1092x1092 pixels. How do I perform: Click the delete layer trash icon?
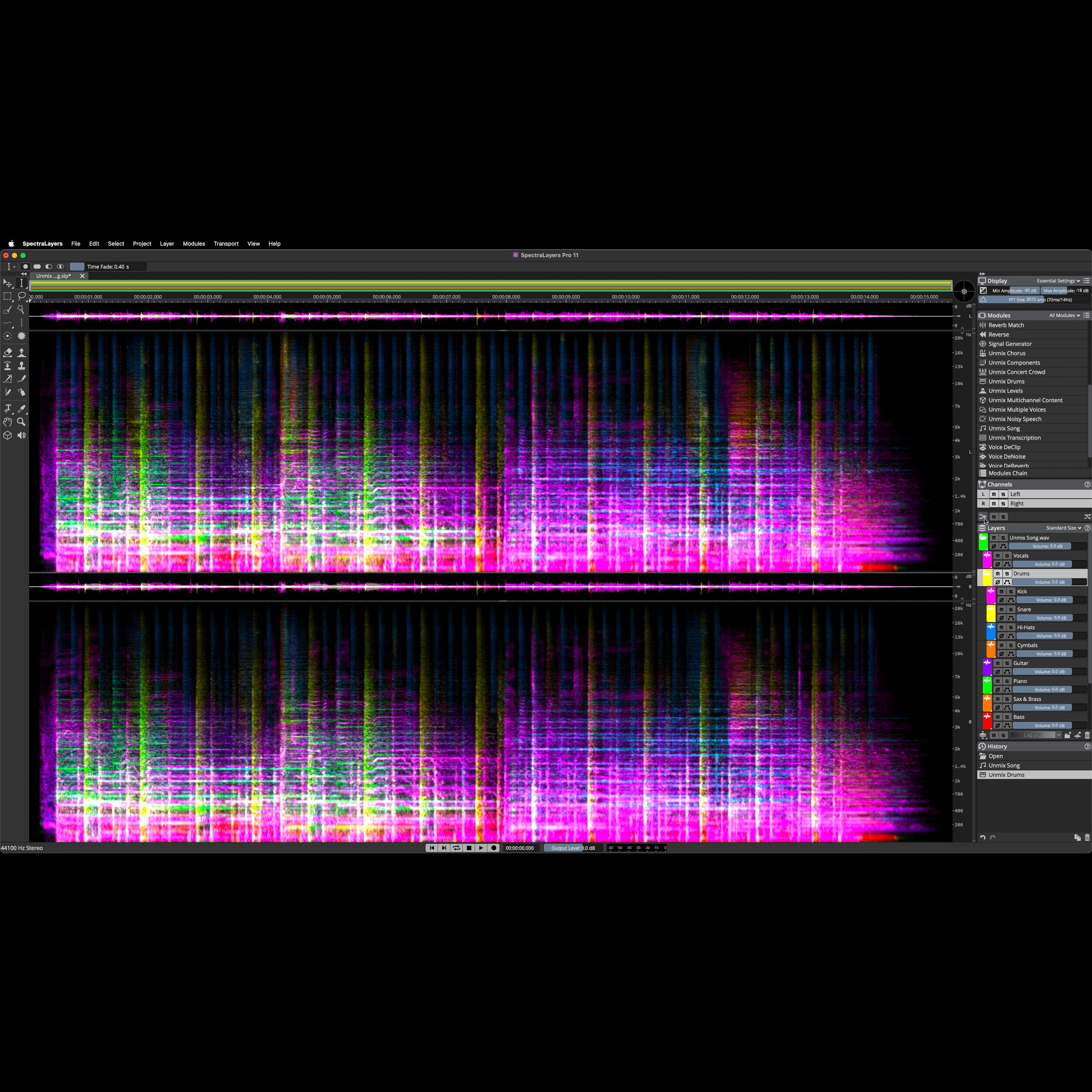coord(1087,735)
